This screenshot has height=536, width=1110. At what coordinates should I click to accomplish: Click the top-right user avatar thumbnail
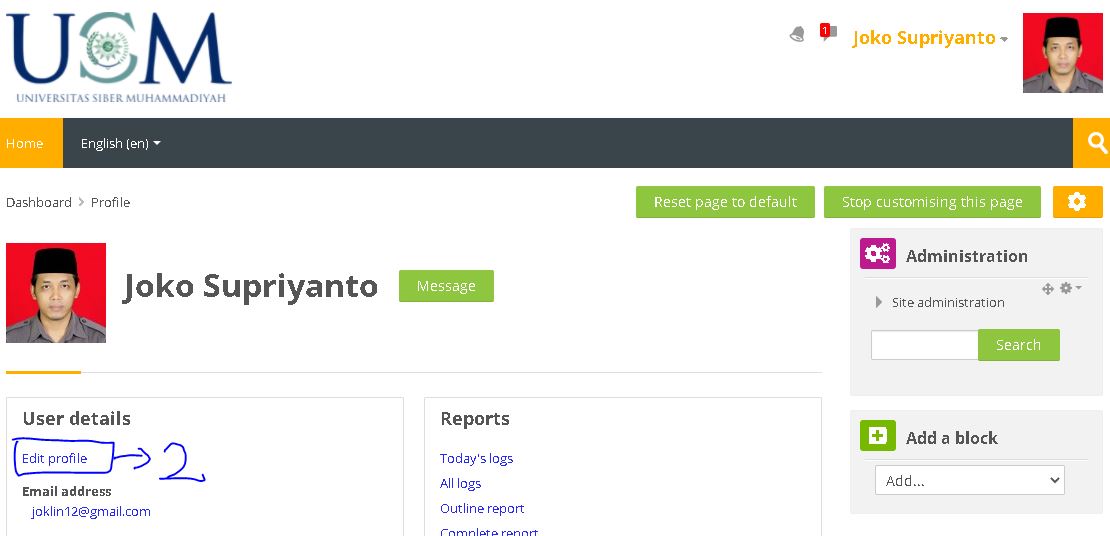click(x=1062, y=53)
